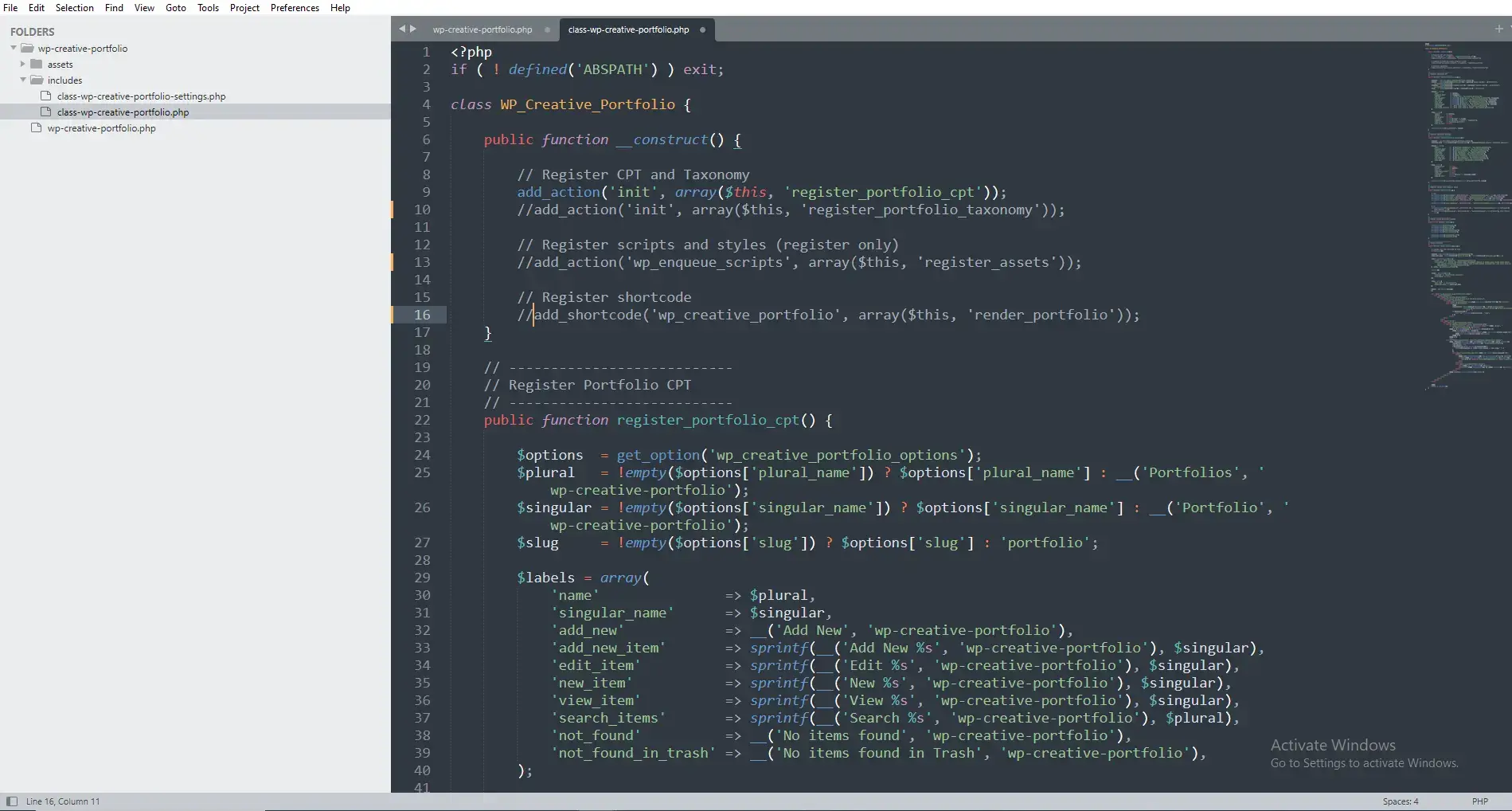Click the PHP syntax selector in status bar

1479,801
